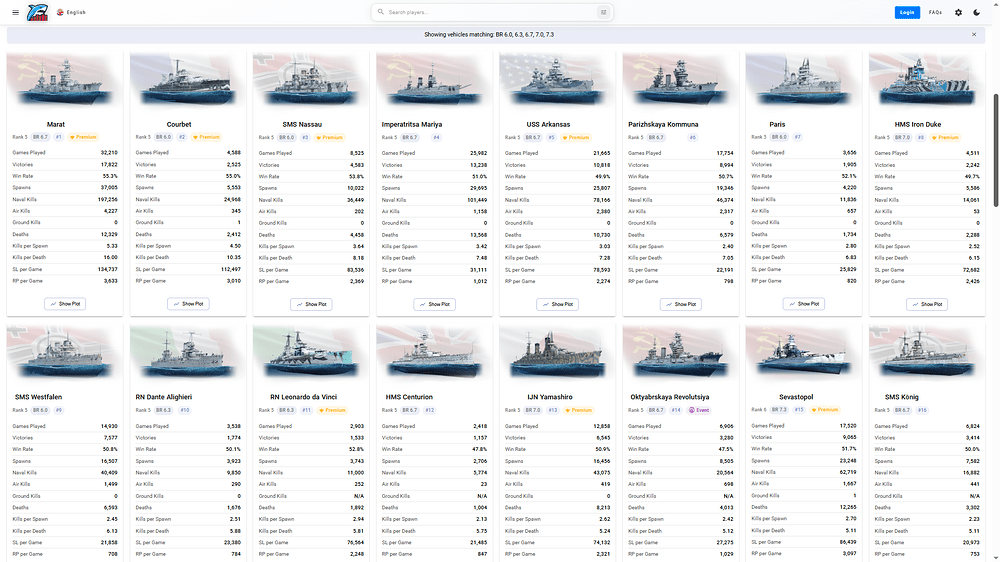The width and height of the screenshot is (1000, 562).
Task: Click the SMS Westfalen ship name
Action: pyautogui.click(x=38, y=397)
